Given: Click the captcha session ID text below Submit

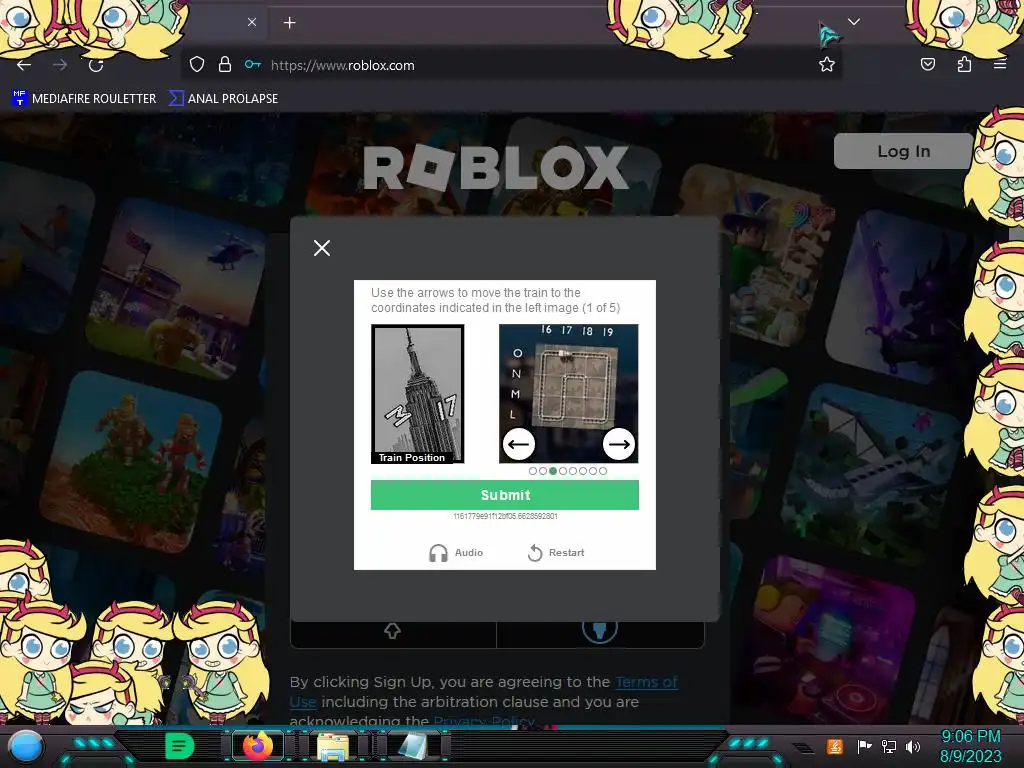Looking at the screenshot, I should click(505, 516).
